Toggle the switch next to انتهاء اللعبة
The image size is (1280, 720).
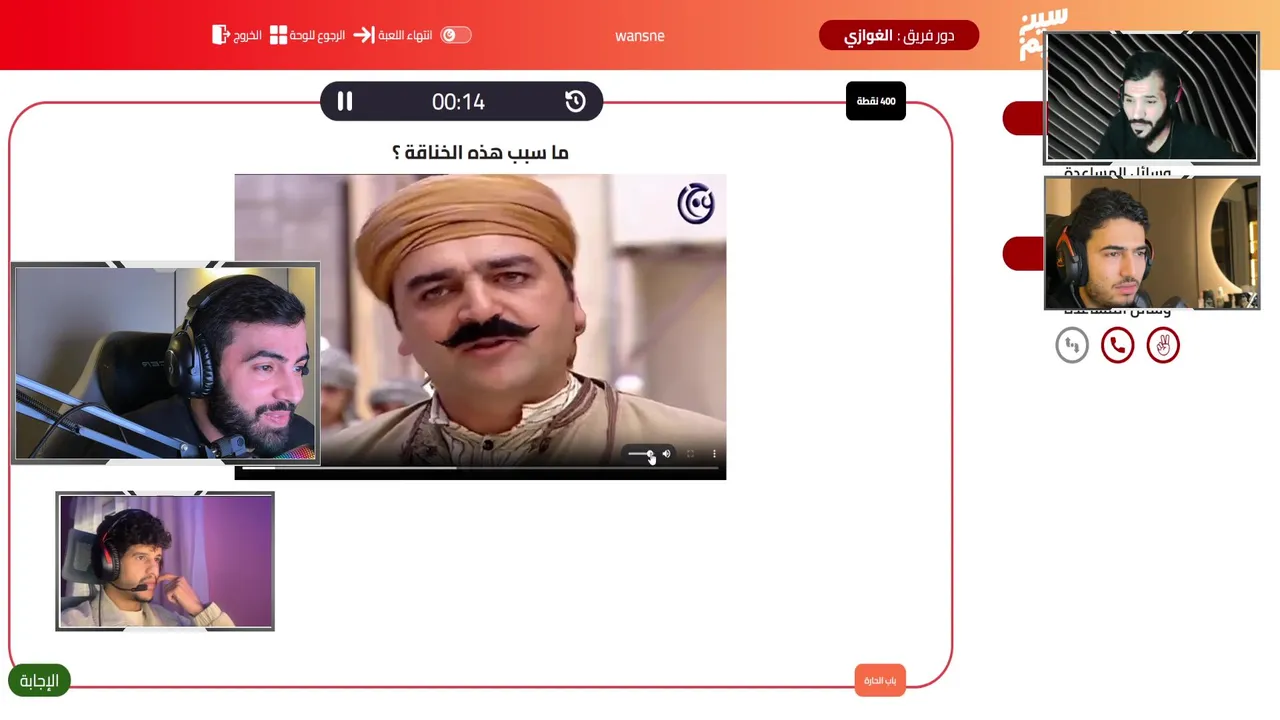coord(456,35)
